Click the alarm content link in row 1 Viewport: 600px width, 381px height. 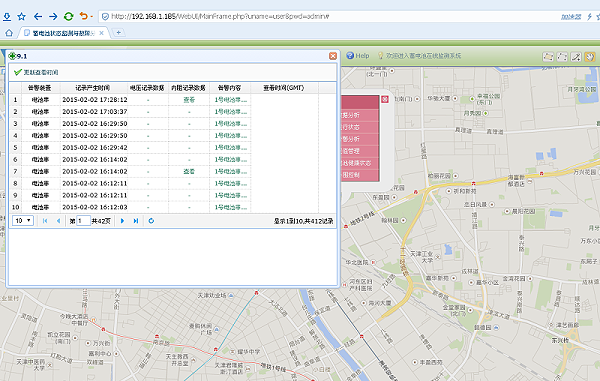coord(230,100)
